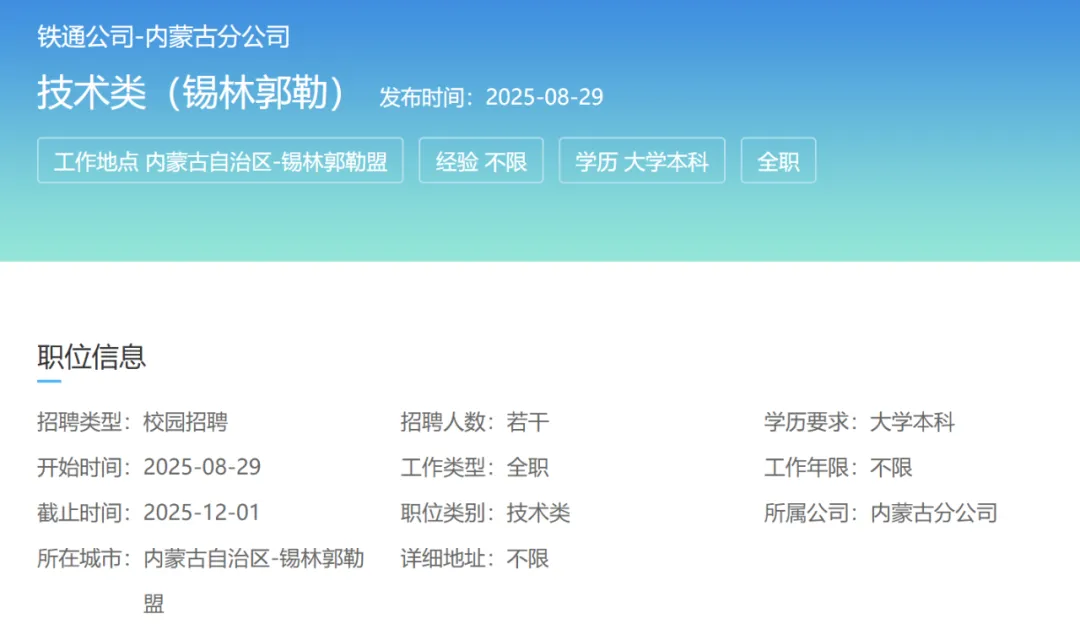Click the 工作年限： label
The height and width of the screenshot is (624, 1080).
click(x=811, y=467)
